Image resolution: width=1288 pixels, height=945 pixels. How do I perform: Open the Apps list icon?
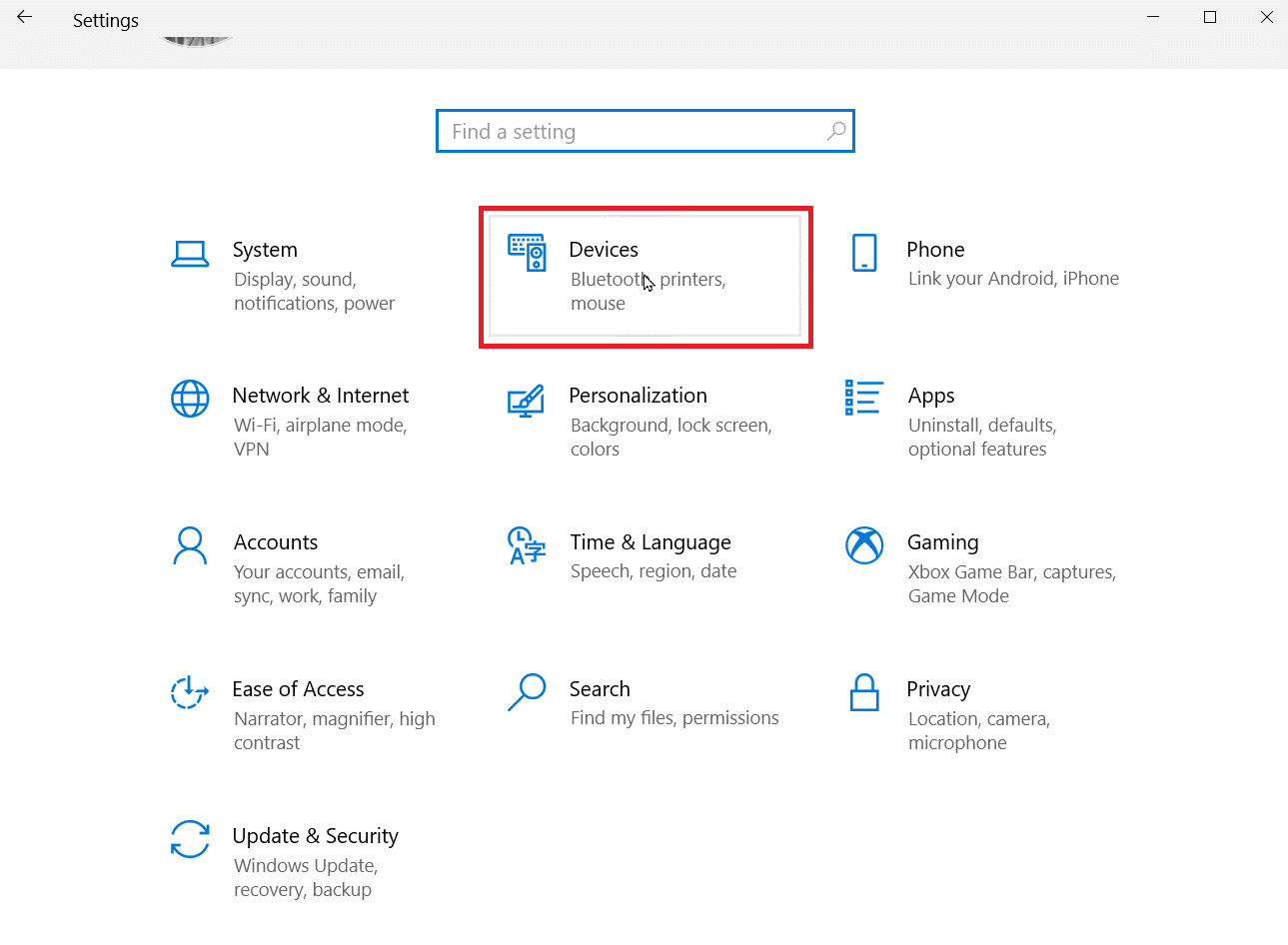pos(863,398)
